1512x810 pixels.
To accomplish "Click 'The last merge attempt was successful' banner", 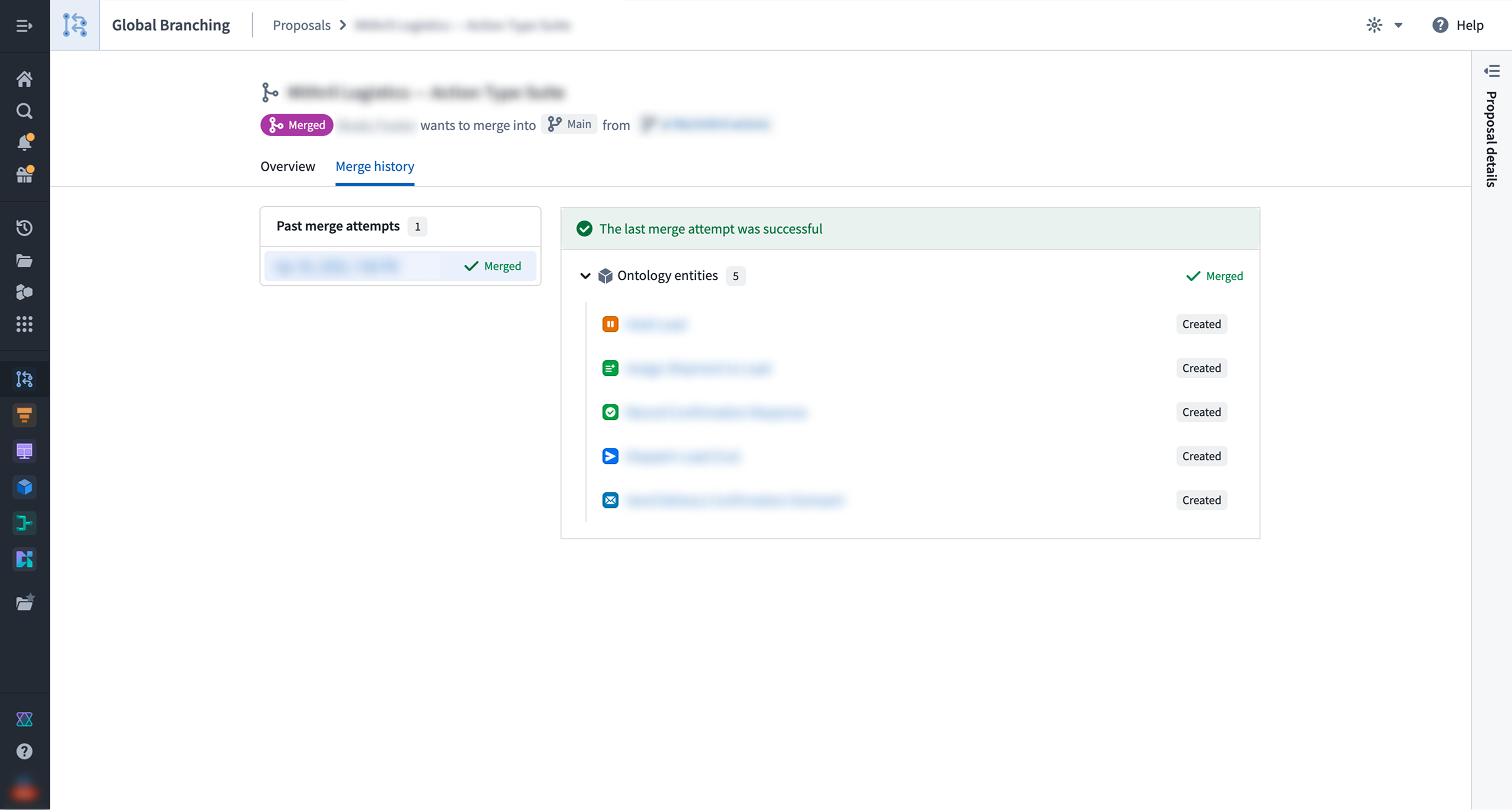I will click(910, 229).
